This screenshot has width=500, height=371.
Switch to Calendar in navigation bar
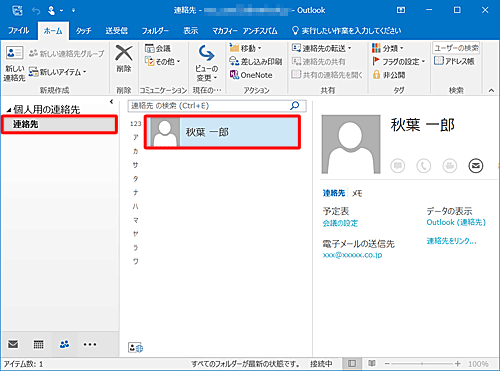coord(39,344)
